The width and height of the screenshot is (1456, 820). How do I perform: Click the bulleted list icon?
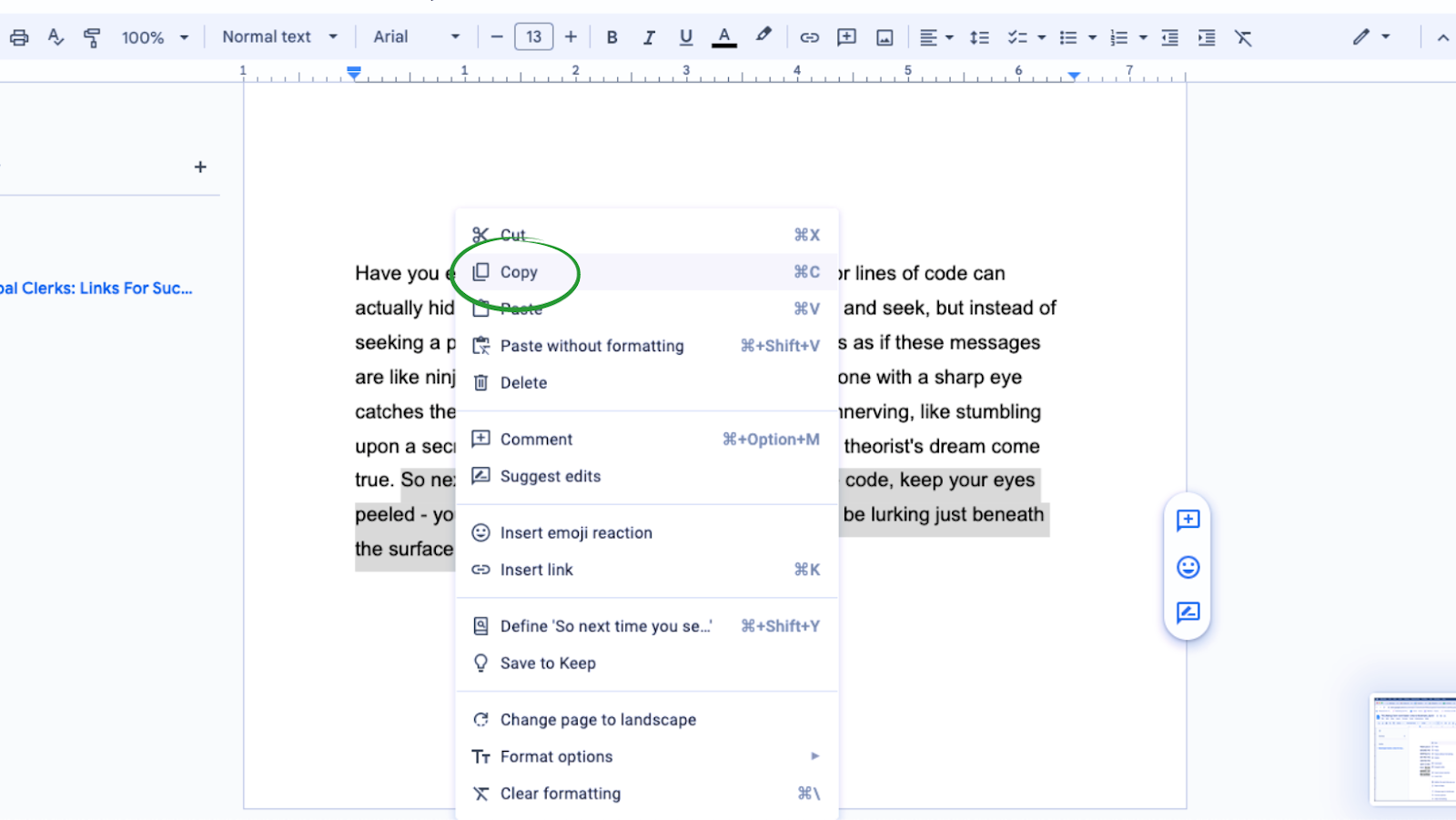coord(1068,37)
